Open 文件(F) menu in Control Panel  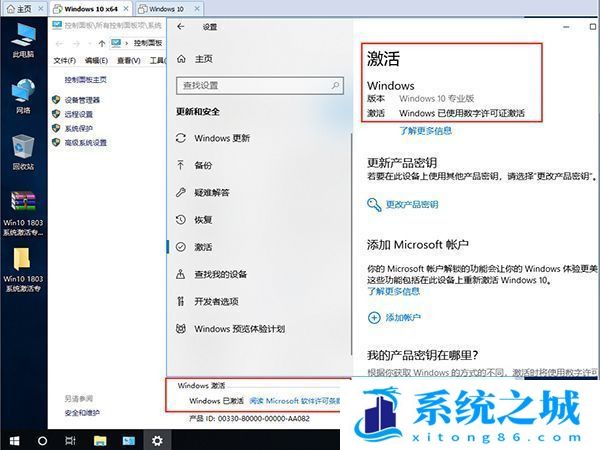point(64,60)
